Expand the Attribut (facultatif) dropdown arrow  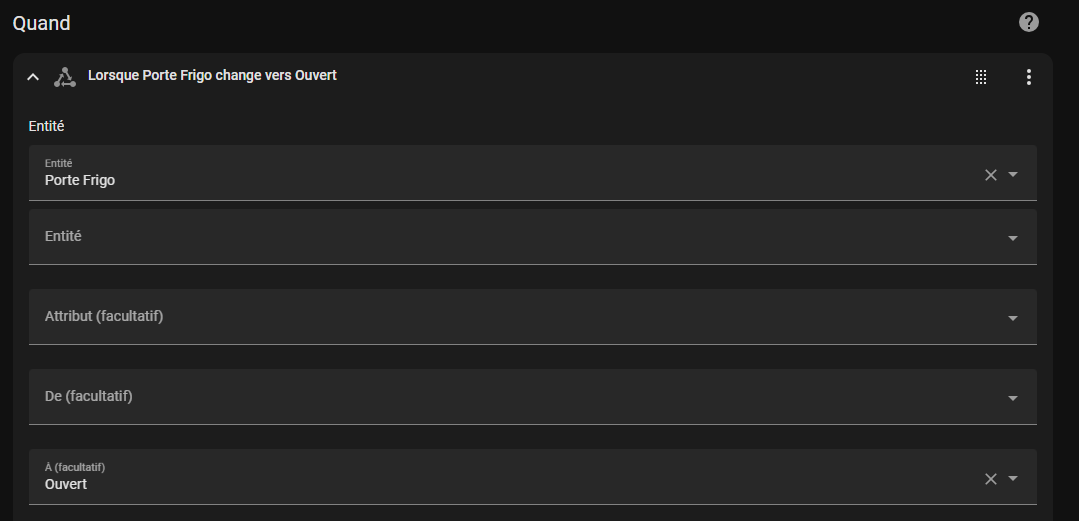[x=1013, y=318]
